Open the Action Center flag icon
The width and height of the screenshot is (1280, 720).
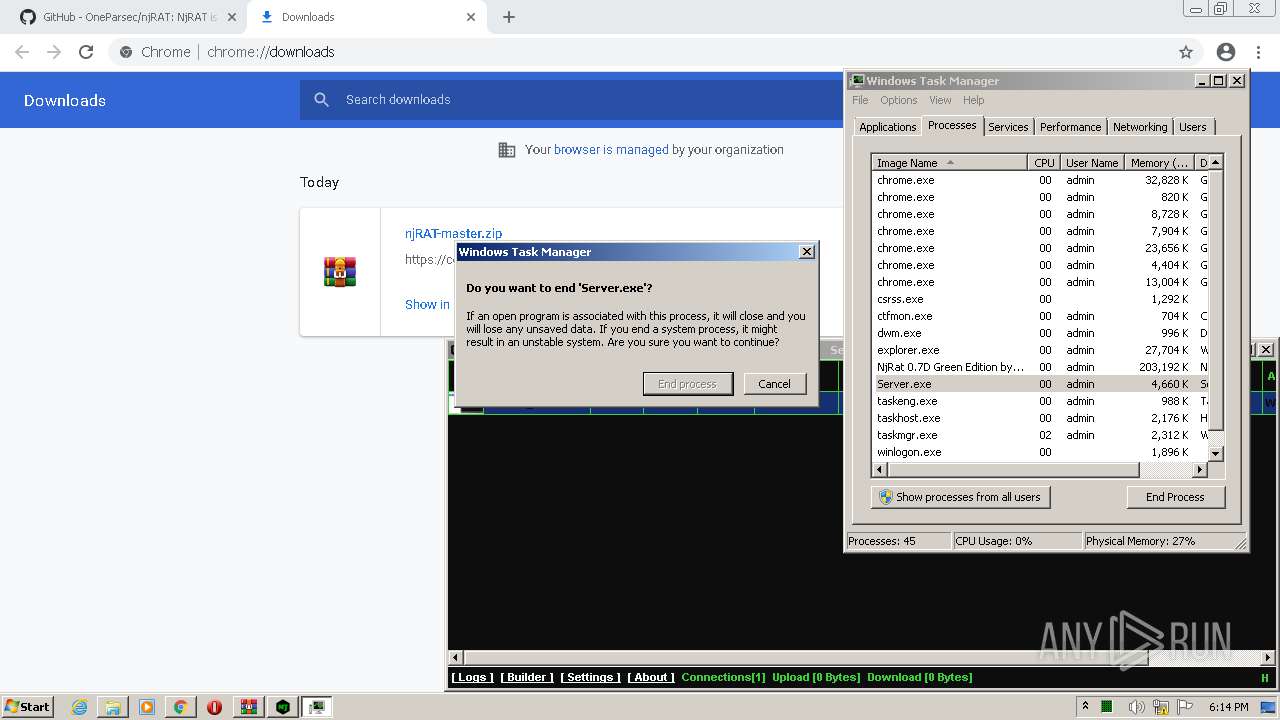coord(1186,707)
